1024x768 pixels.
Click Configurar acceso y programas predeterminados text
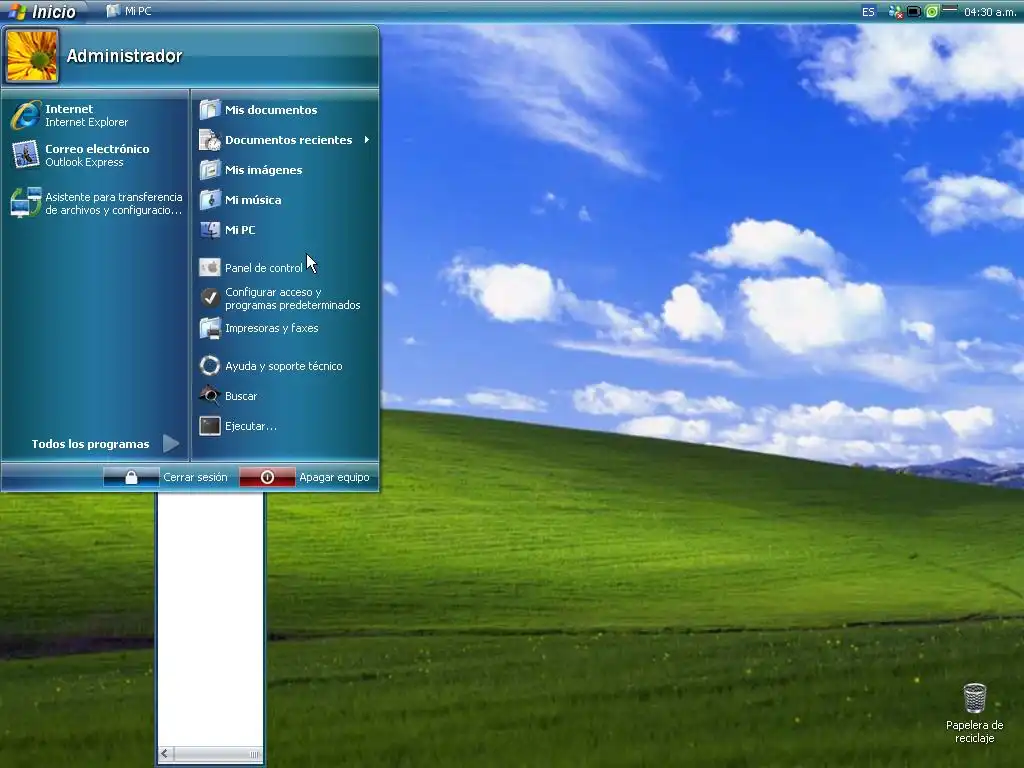tap(293, 298)
